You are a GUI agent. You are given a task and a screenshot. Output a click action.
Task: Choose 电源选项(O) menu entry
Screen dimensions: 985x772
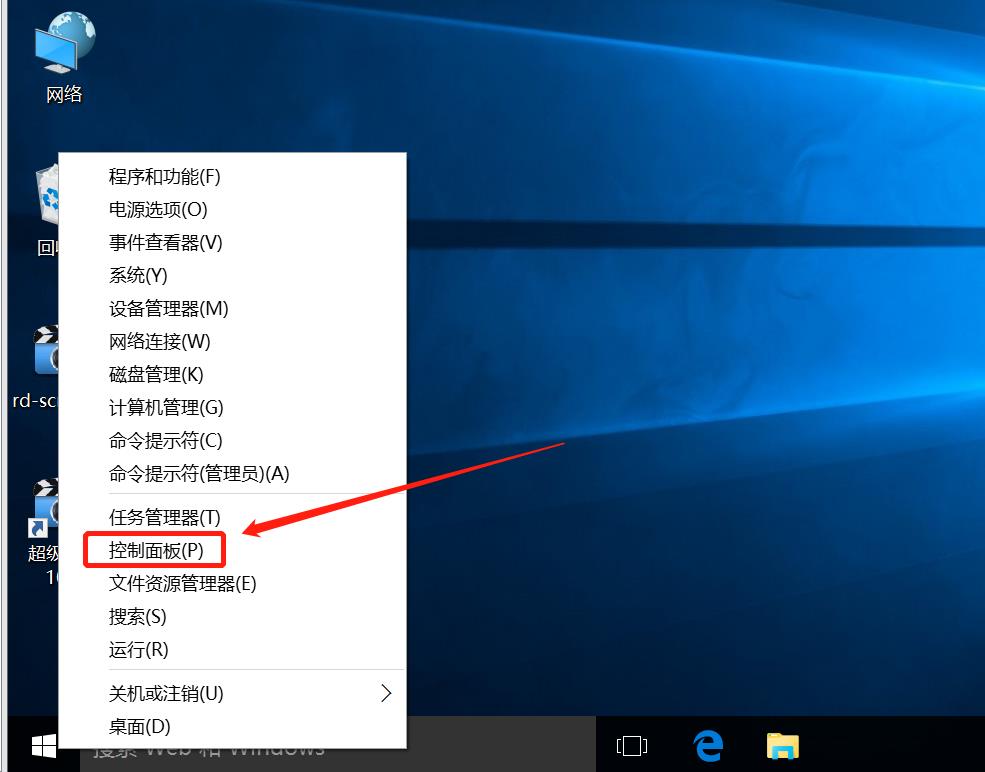pyautogui.click(x=158, y=210)
